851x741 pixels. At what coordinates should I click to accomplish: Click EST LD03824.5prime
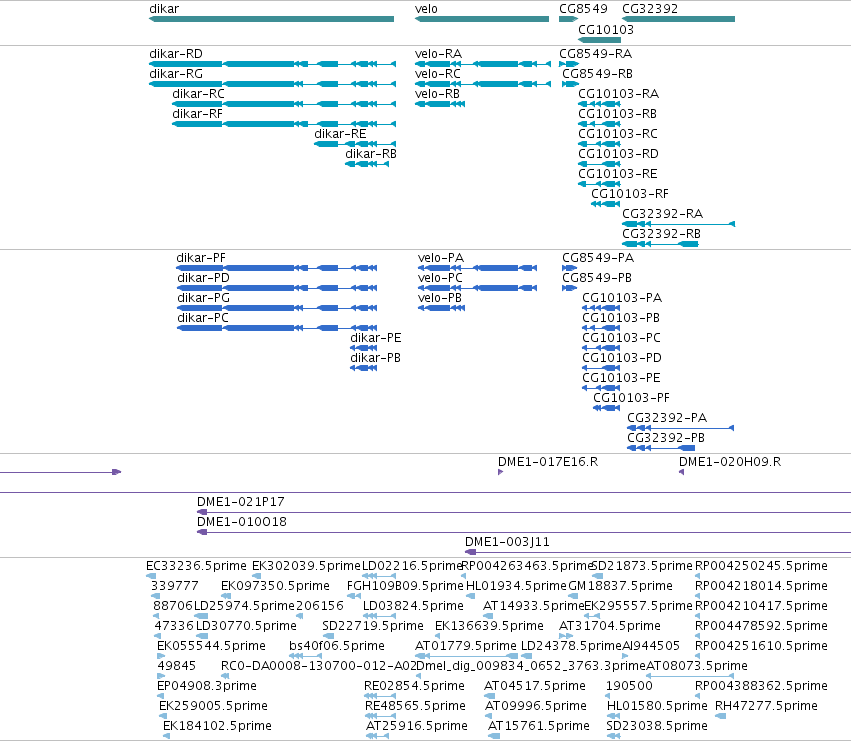[379, 616]
